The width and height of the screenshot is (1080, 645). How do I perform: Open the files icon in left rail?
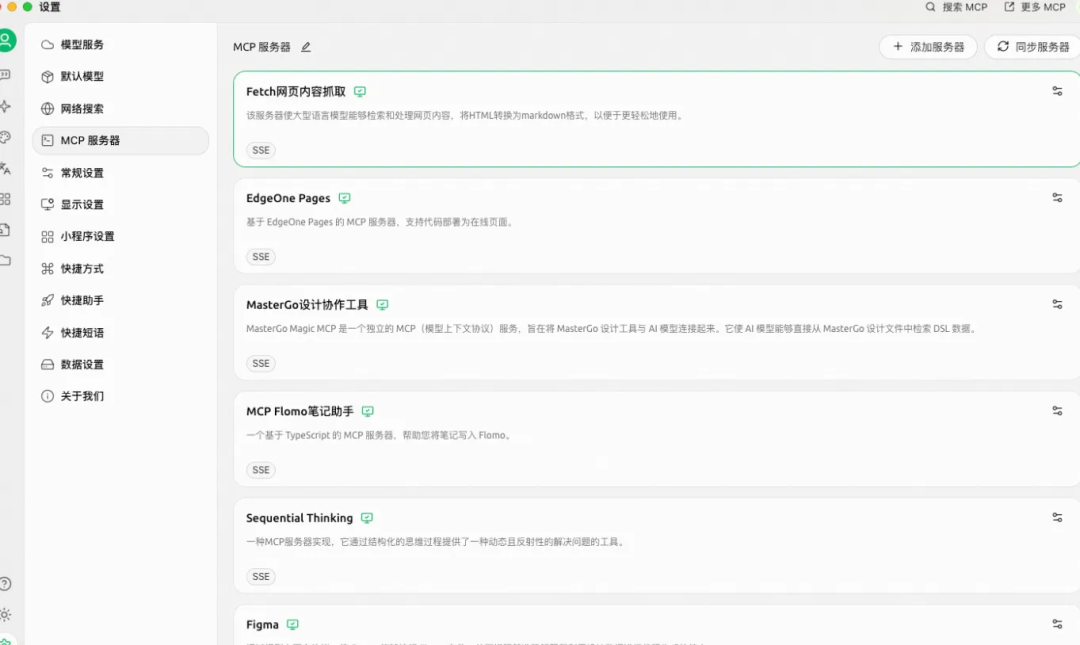(x=5, y=229)
